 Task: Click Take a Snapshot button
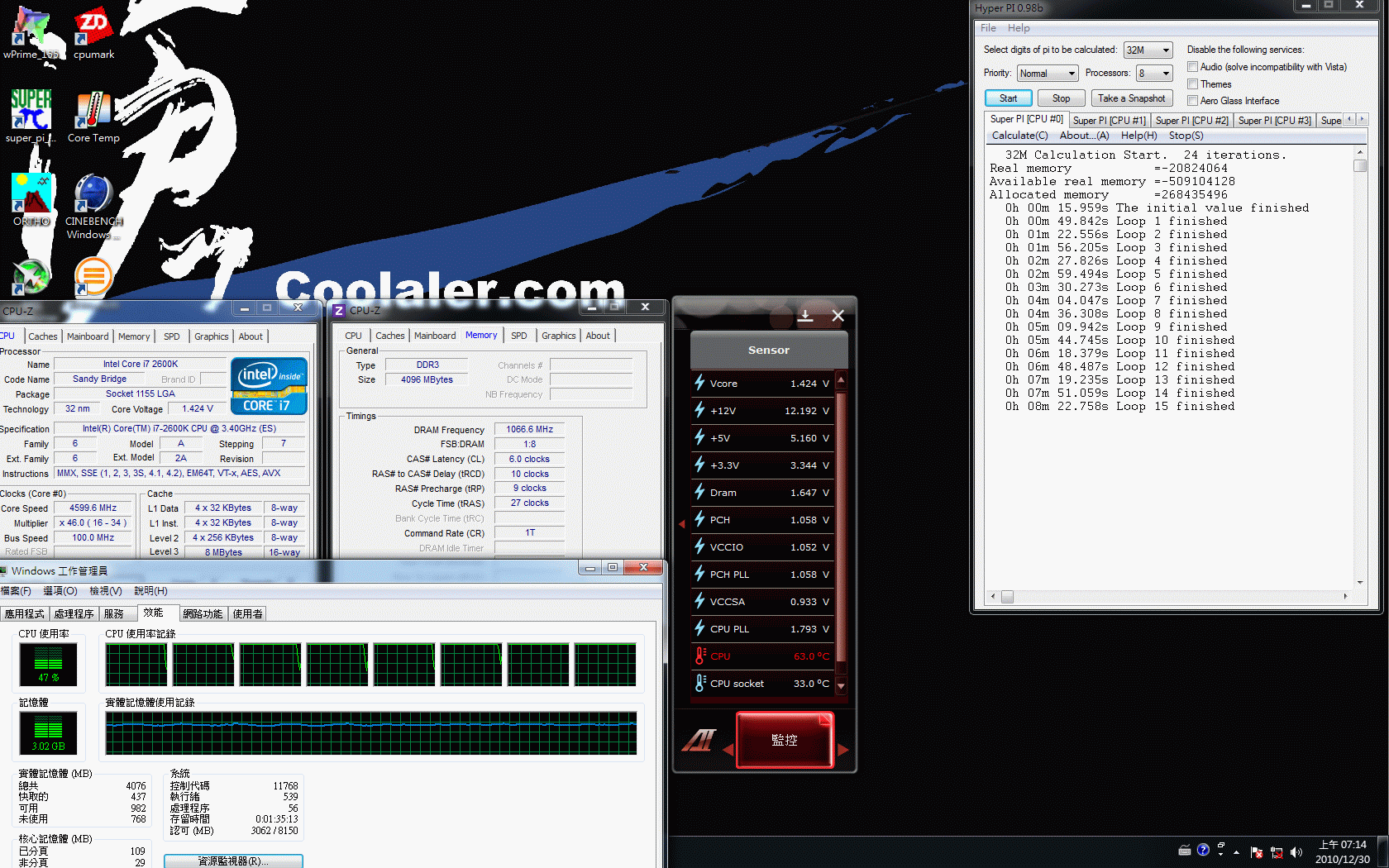pos(1131,98)
